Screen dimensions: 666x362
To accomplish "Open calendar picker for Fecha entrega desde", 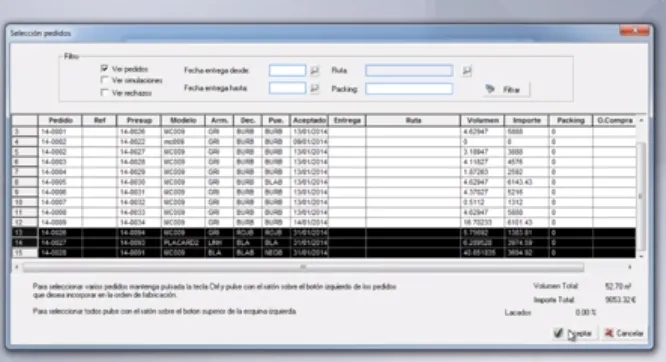I will (314, 71).
